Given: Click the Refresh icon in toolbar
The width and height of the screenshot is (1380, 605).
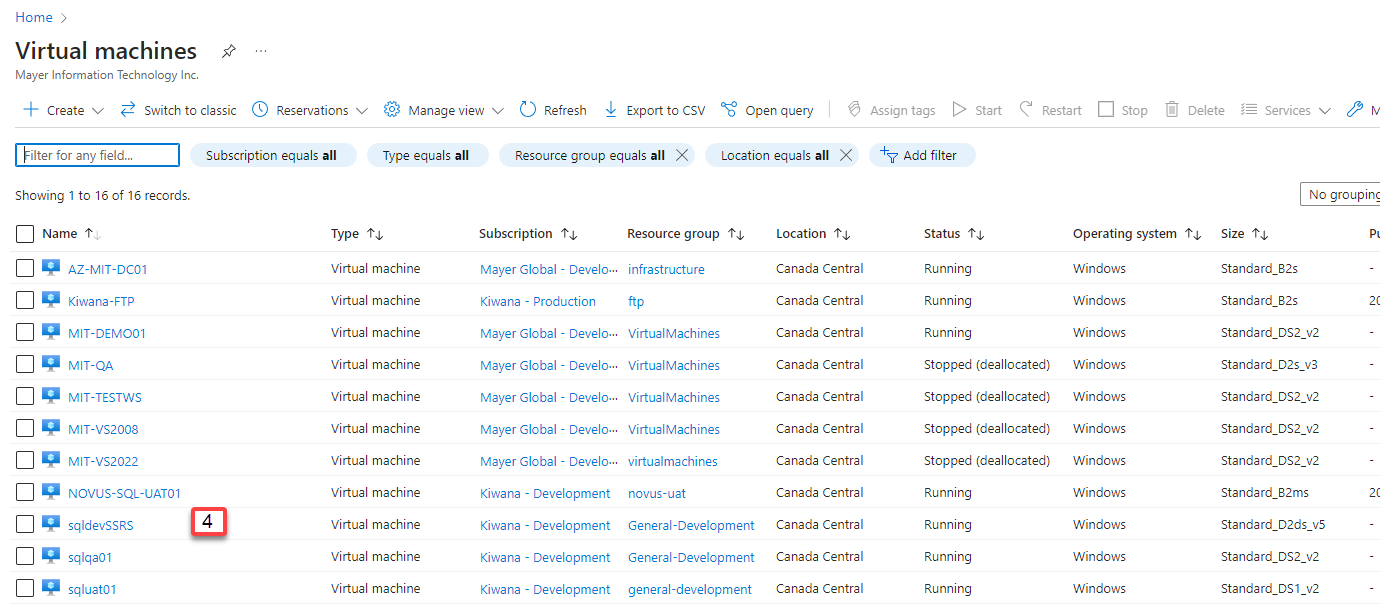Looking at the screenshot, I should click(x=528, y=110).
